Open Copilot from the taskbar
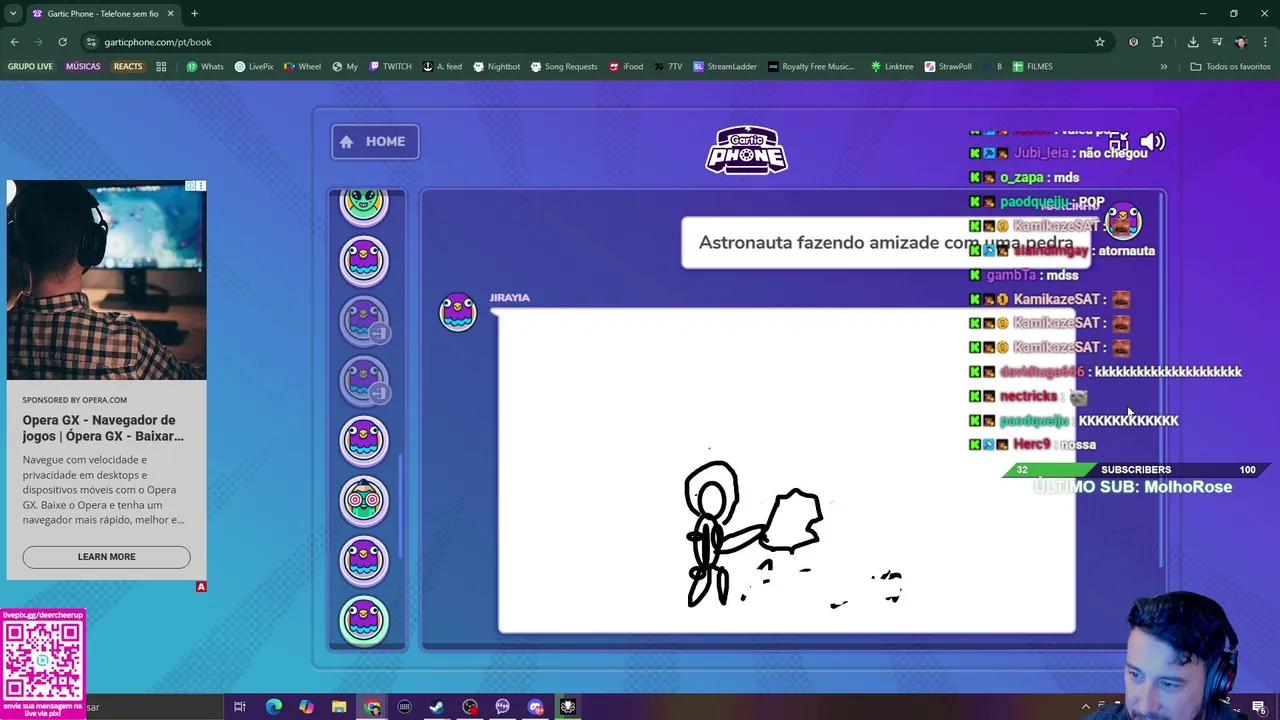This screenshot has height=720, width=1280. click(306, 707)
